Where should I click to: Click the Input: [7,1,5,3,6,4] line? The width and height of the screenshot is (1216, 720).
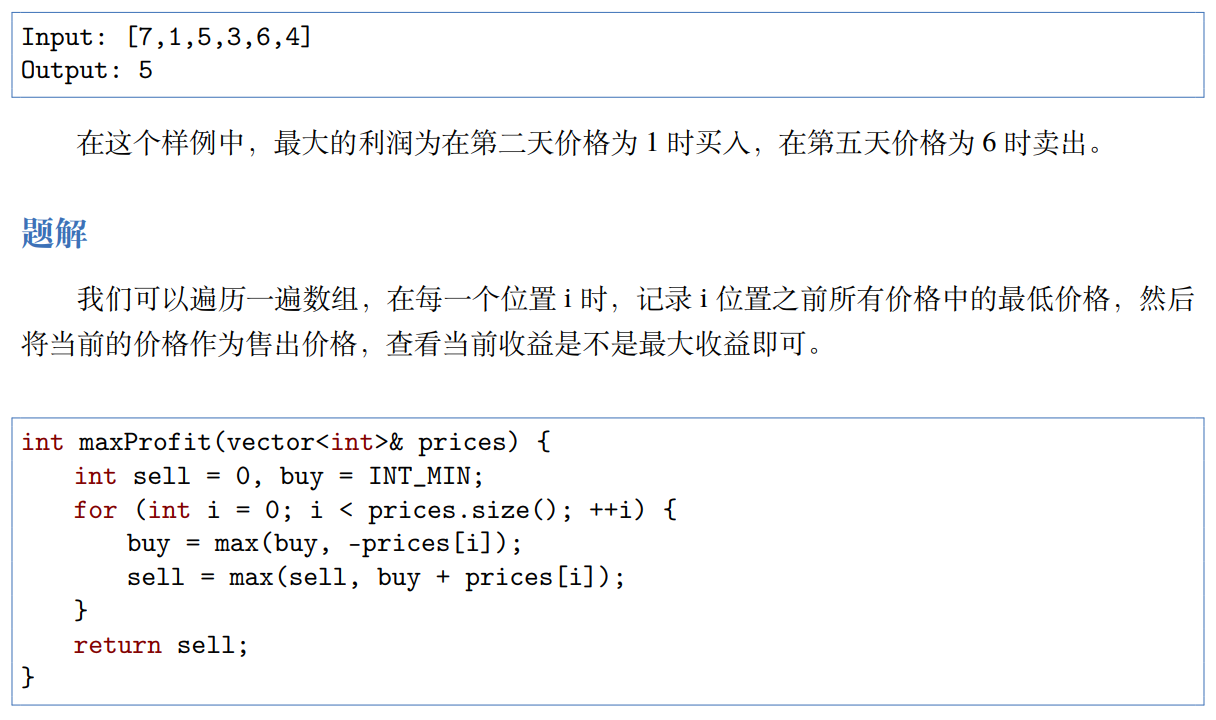pos(166,37)
